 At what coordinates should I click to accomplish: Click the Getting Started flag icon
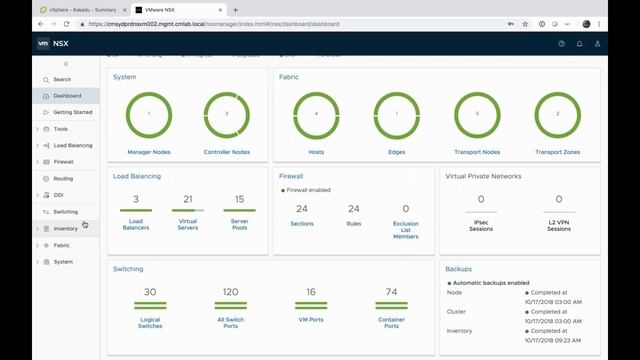[46, 112]
